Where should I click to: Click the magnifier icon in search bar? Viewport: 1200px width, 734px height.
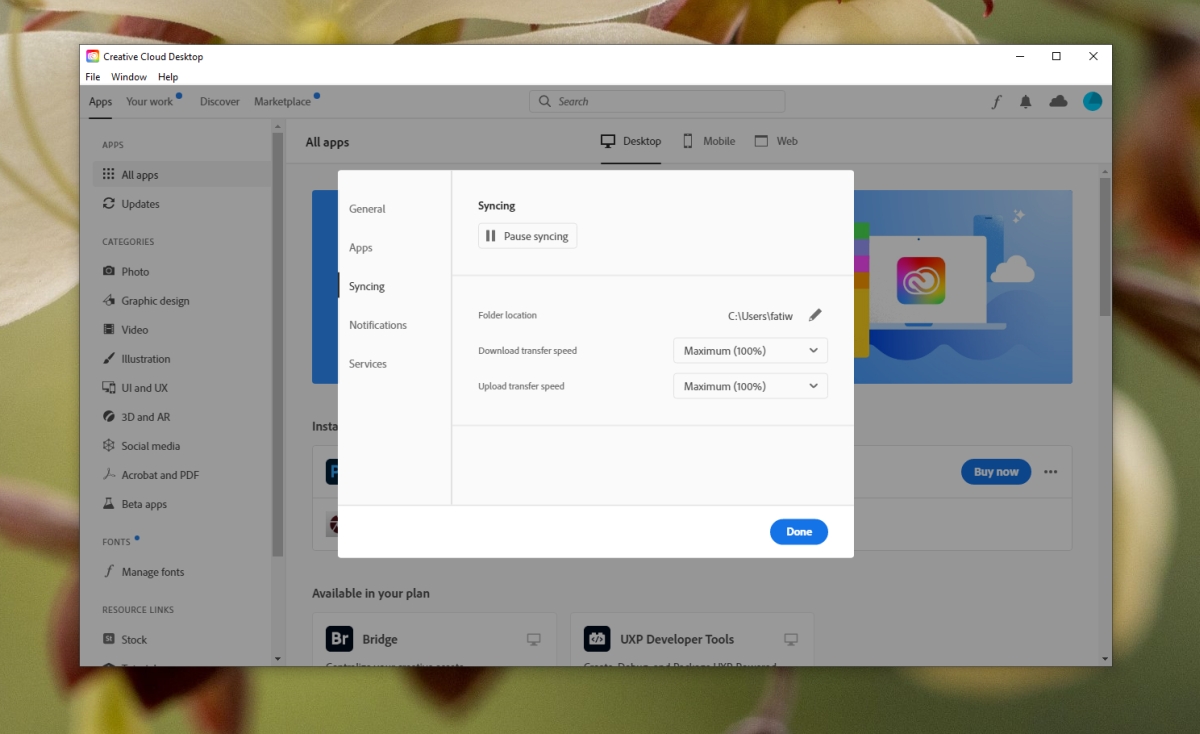[545, 101]
